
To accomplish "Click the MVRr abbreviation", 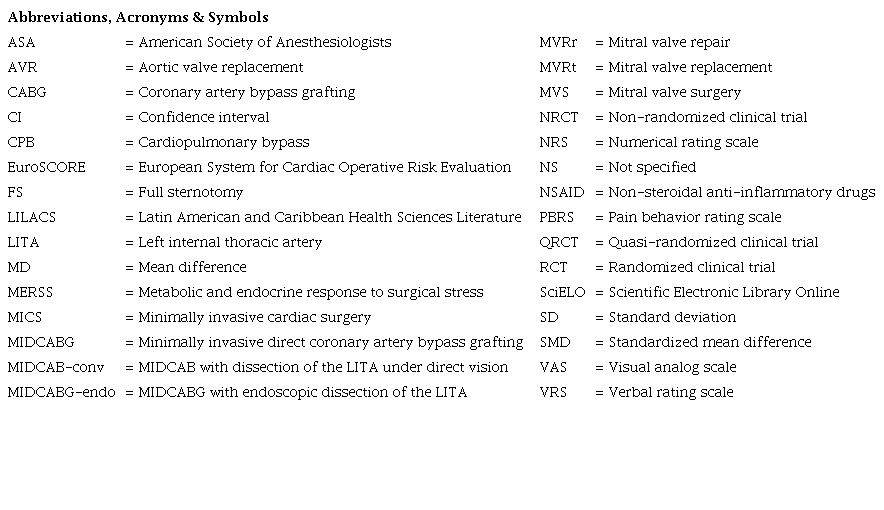I will click(558, 42).
